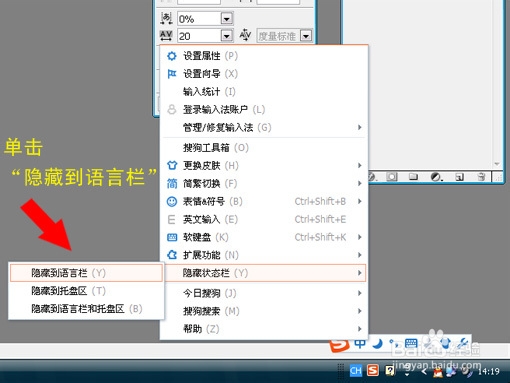Click the QQ penguin tray icon
The image size is (510, 383).
[x=438, y=372]
